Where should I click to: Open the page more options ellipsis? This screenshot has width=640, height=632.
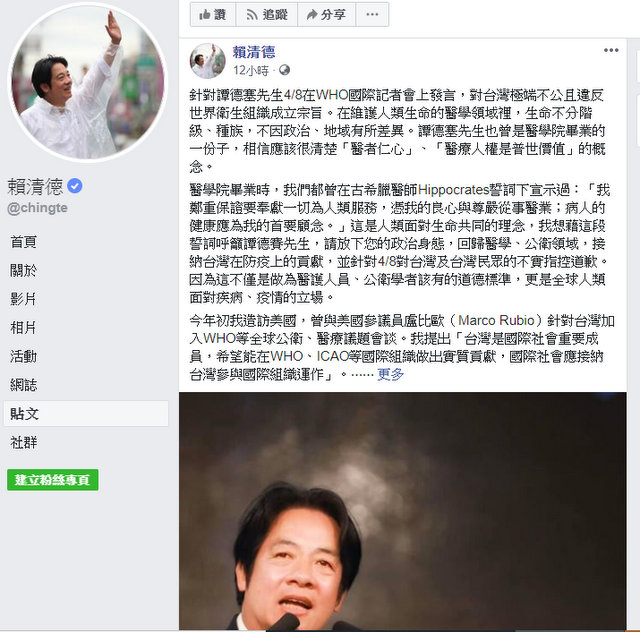[x=372, y=15]
